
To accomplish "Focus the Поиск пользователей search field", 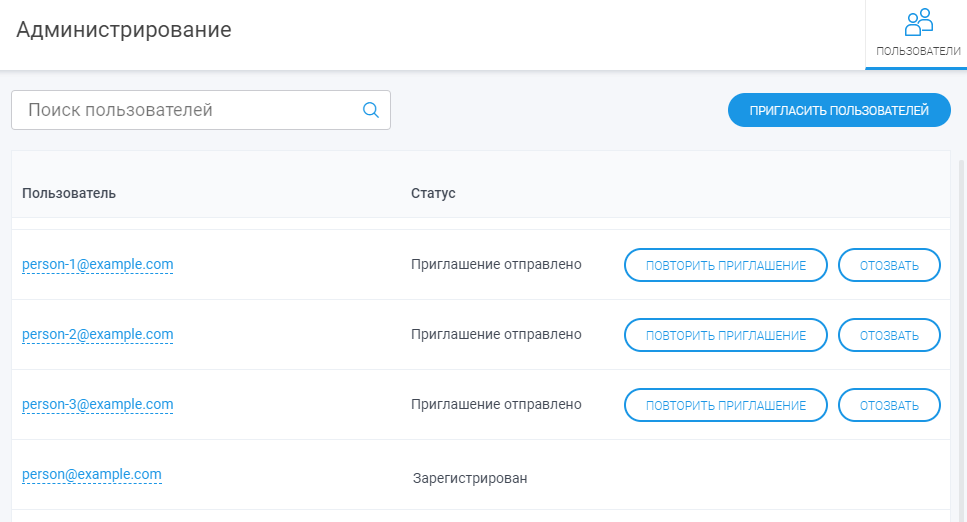I will point(200,110).
